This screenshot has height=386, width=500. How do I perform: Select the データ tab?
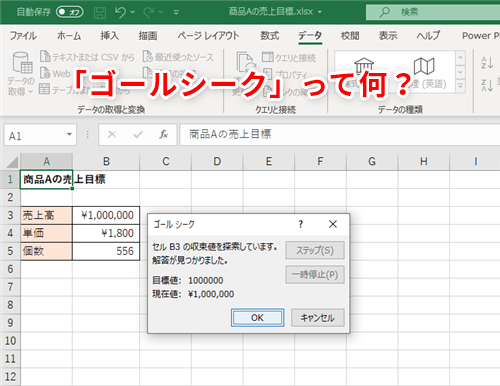pos(310,36)
